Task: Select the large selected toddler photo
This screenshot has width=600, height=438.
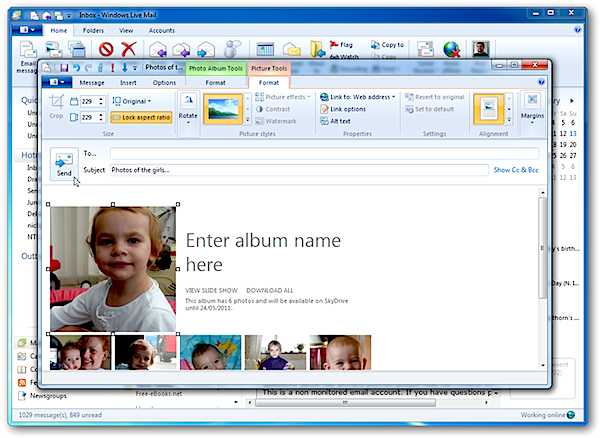Action: click(113, 269)
